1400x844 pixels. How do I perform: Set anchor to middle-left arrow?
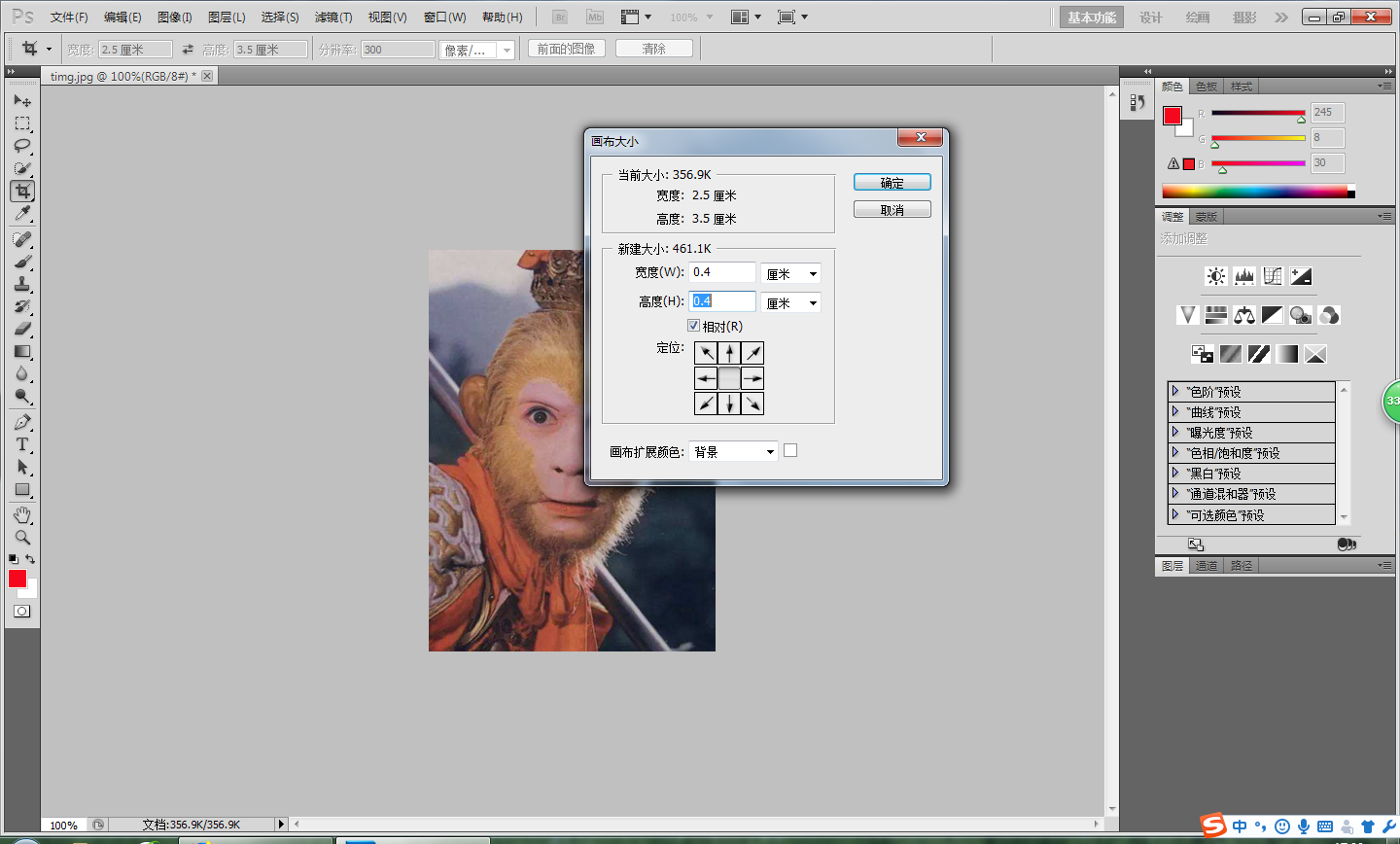[x=706, y=378]
